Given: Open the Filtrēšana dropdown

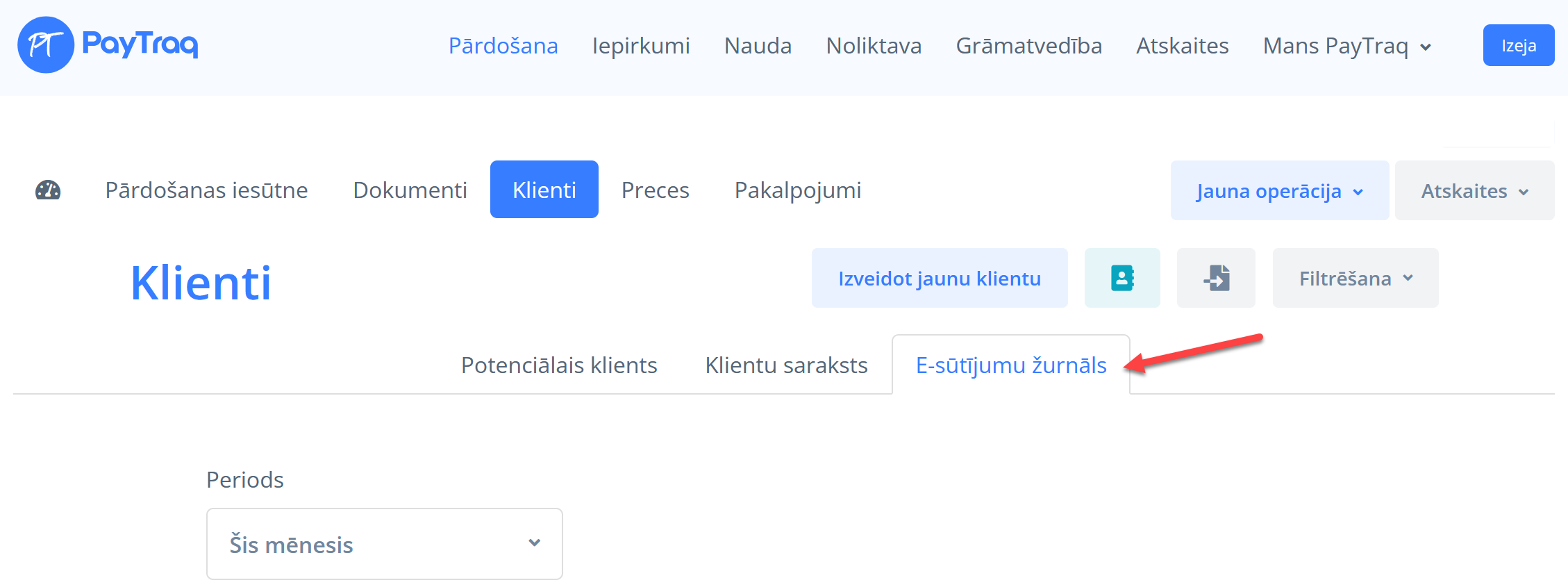Looking at the screenshot, I should point(1355,278).
